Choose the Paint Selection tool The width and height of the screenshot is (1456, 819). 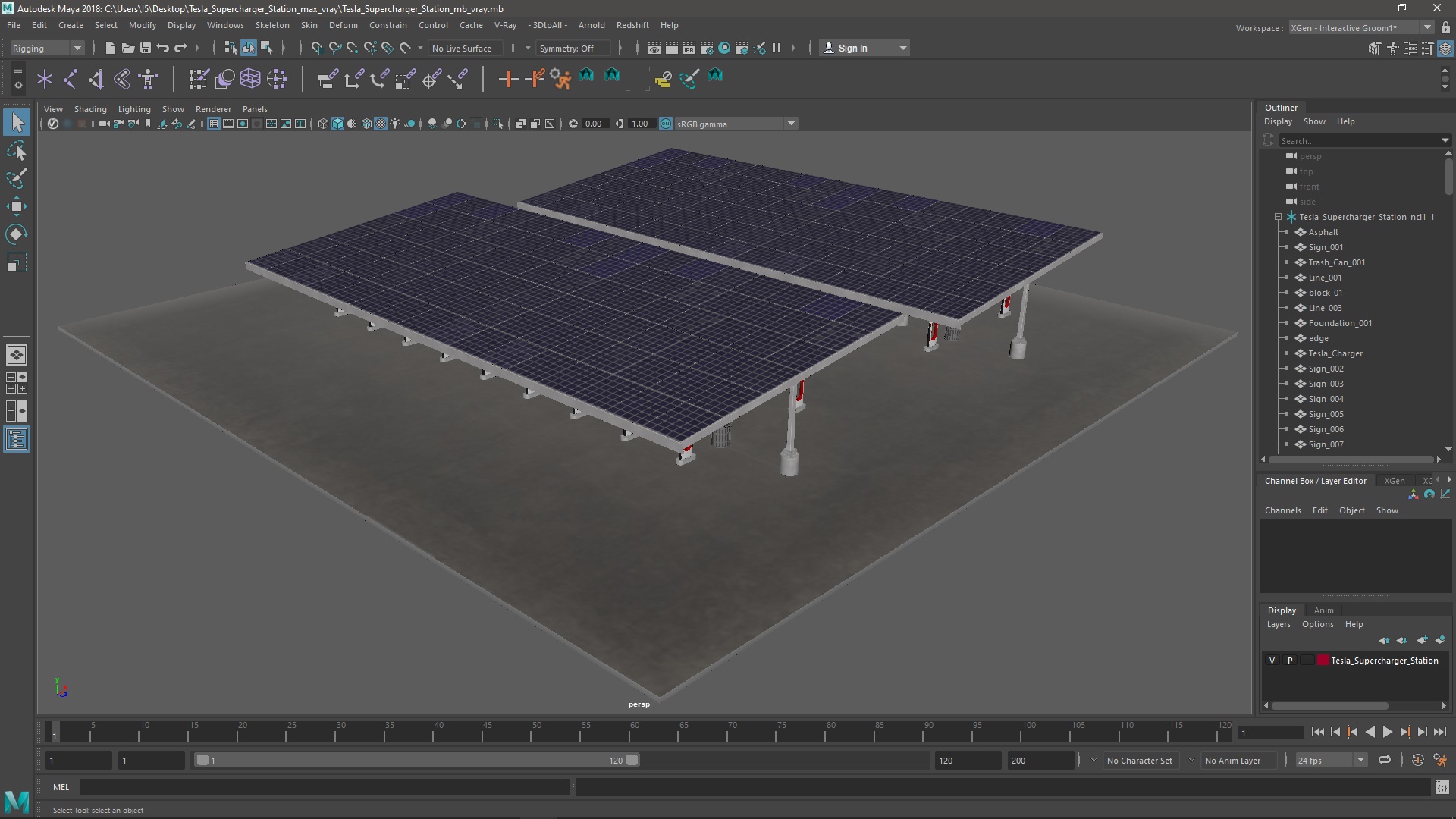tap(17, 179)
